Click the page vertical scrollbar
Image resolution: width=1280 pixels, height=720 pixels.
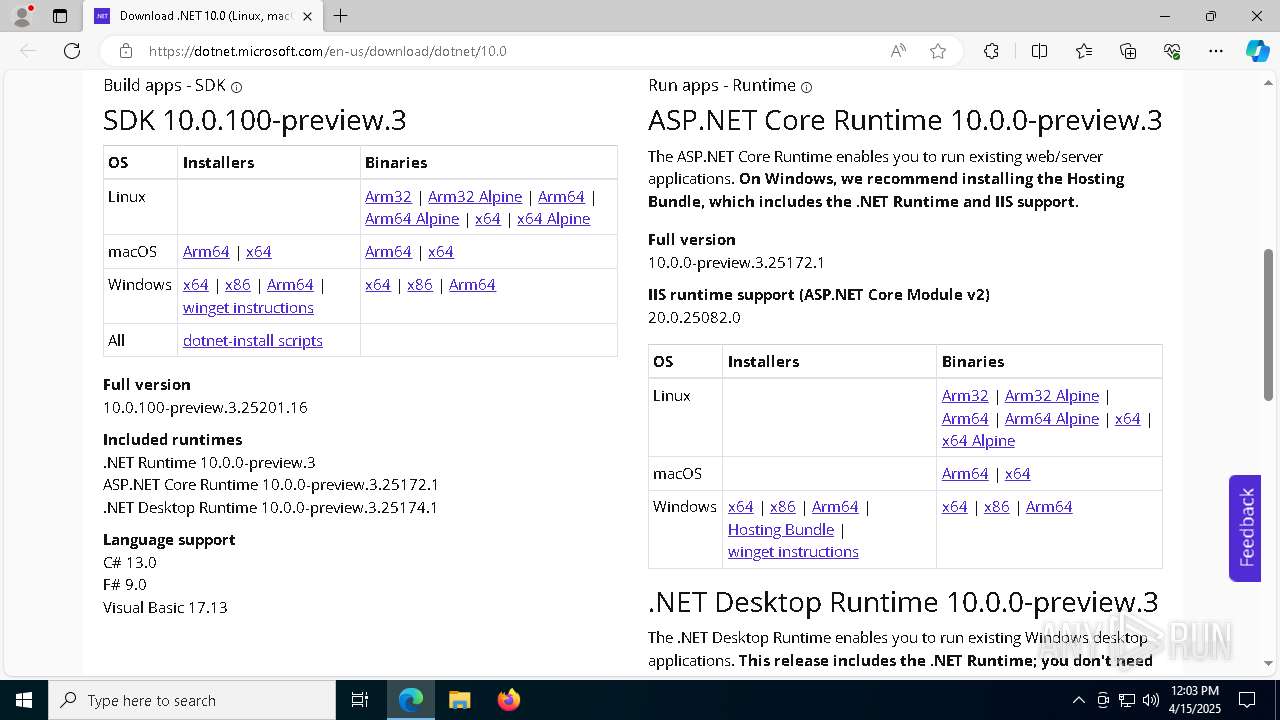tap(1269, 325)
